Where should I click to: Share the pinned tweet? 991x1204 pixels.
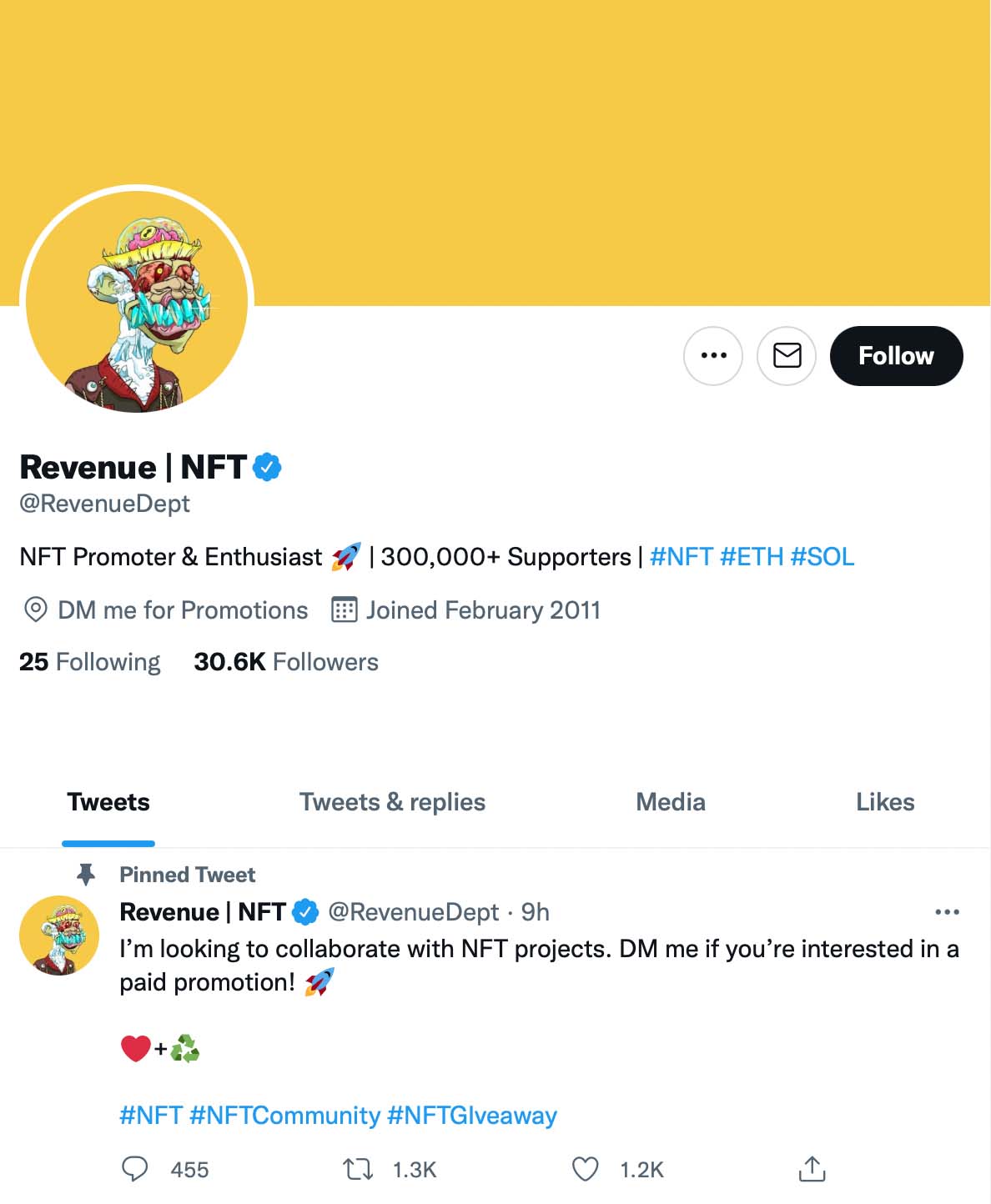(x=812, y=1169)
